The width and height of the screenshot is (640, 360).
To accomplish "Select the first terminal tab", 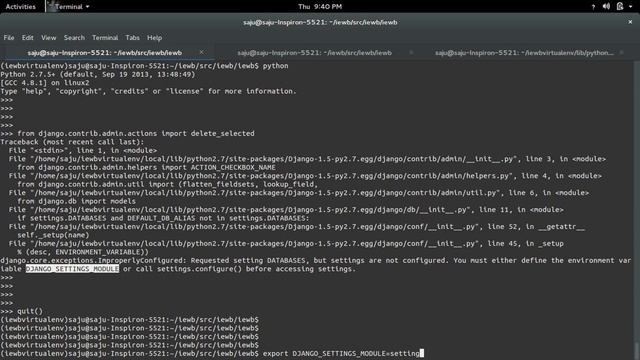I will [104, 53].
